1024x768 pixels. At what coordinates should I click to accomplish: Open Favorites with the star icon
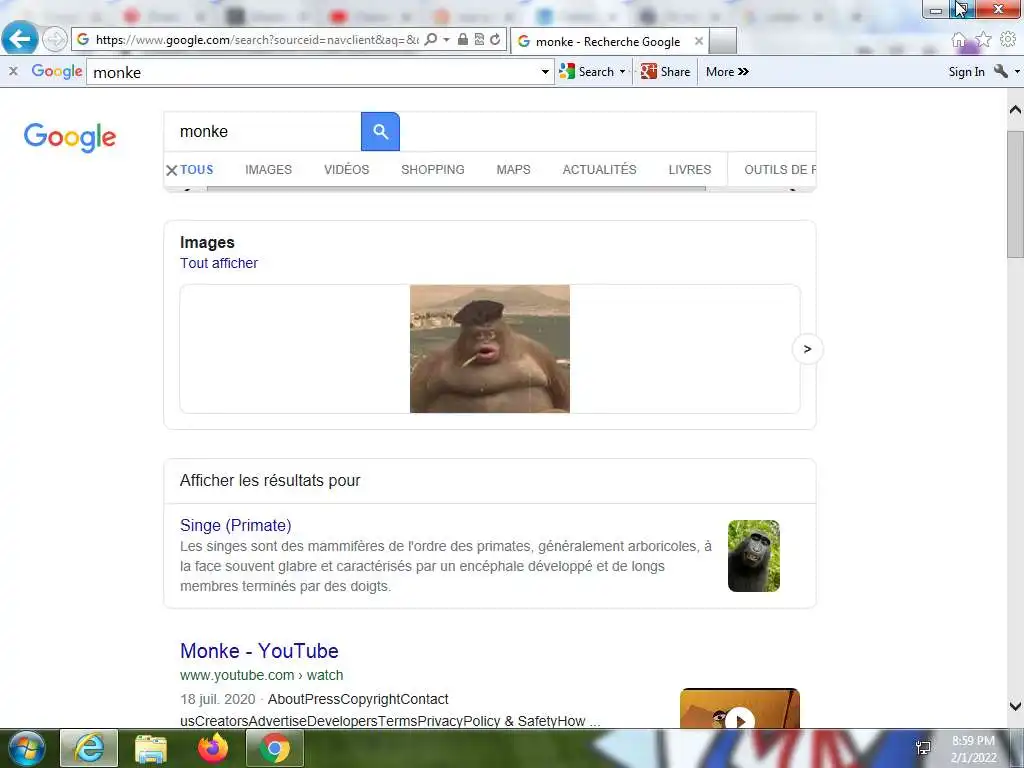(x=983, y=40)
